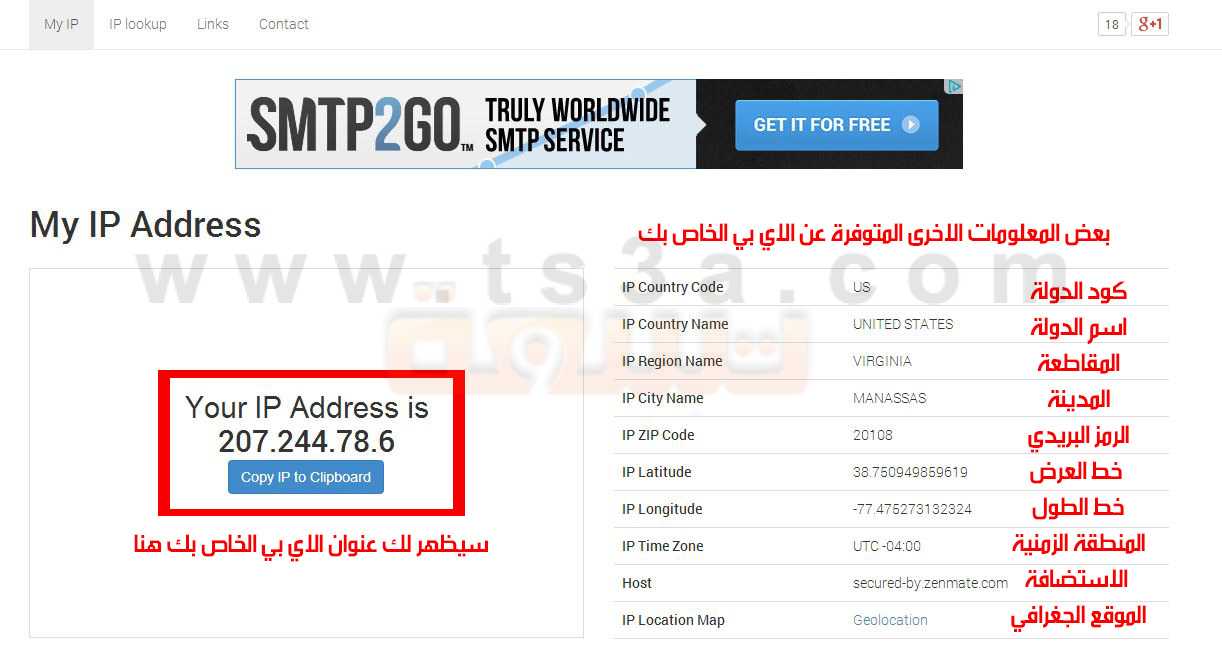This screenshot has width=1222, height=645.
Task: Click the Google +1 button
Action: [1150, 24]
